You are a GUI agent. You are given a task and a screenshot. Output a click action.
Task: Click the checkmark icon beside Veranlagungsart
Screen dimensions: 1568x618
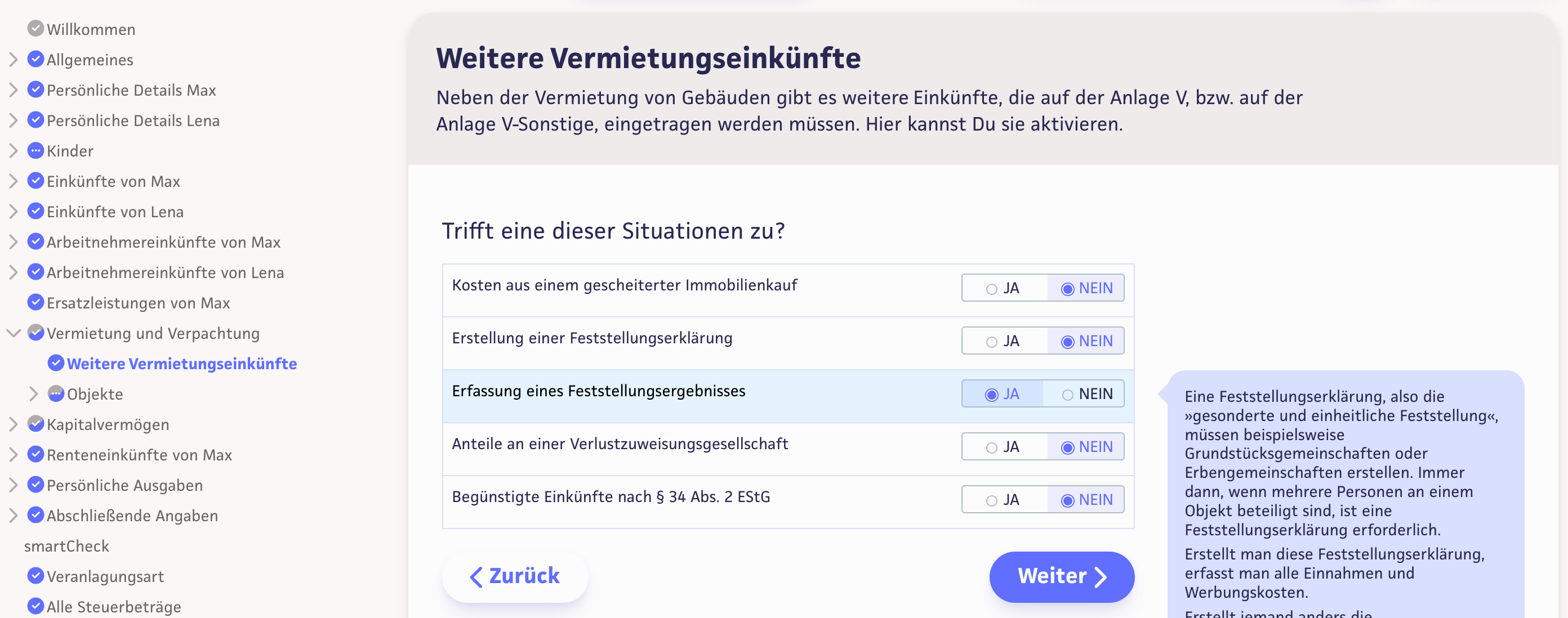tap(36, 575)
